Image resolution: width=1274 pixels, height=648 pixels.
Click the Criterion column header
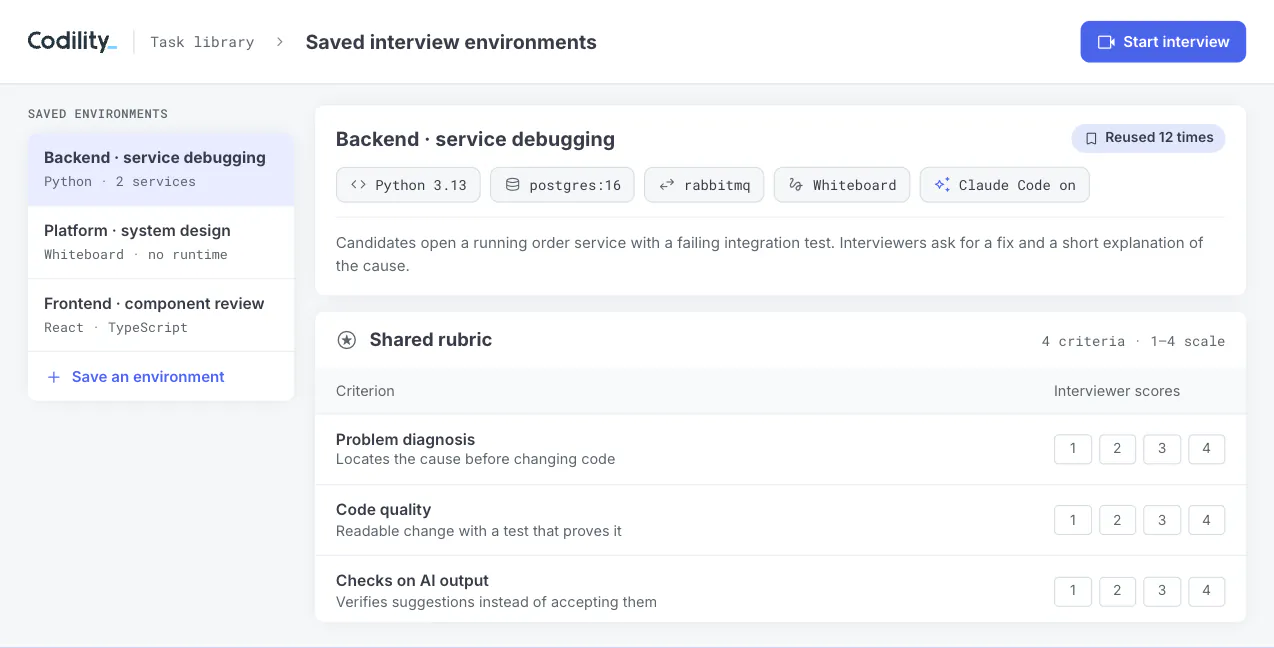click(x=365, y=391)
